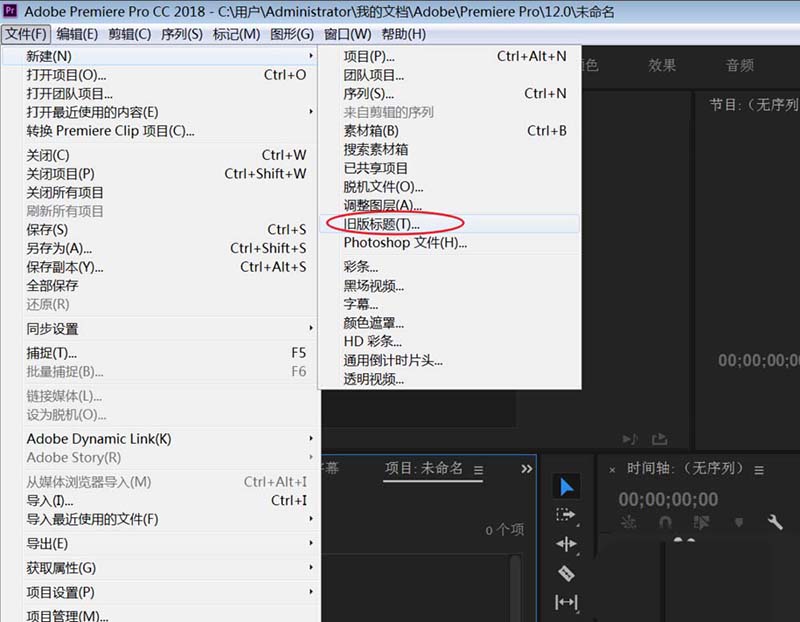The image size is (800, 622).
Task: Choose 颜色遮罩... in New submenu
Action: [449, 323]
